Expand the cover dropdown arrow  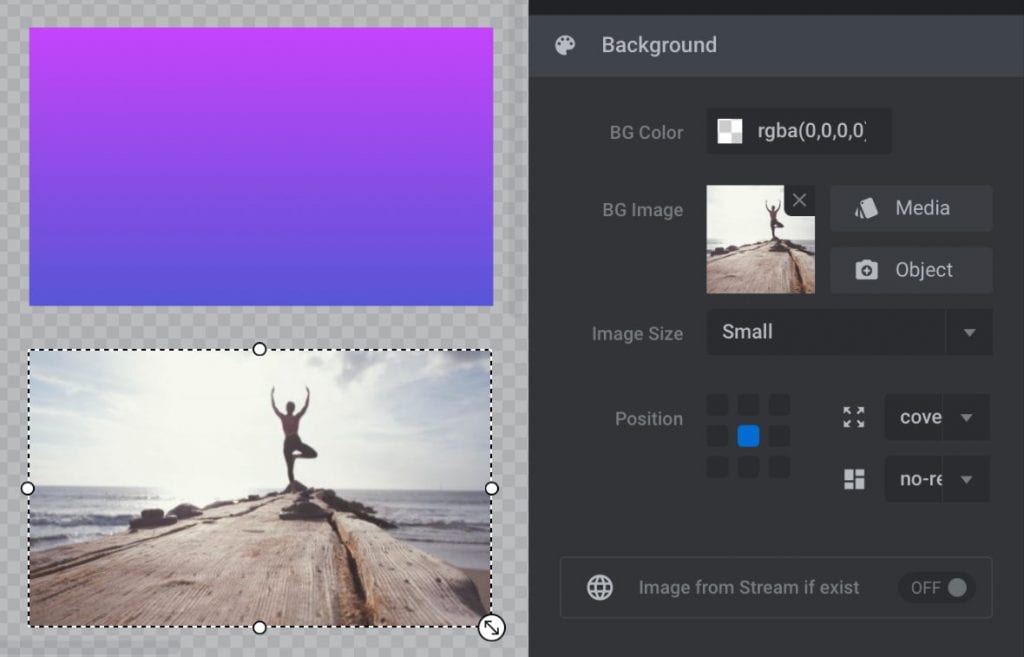tap(968, 417)
